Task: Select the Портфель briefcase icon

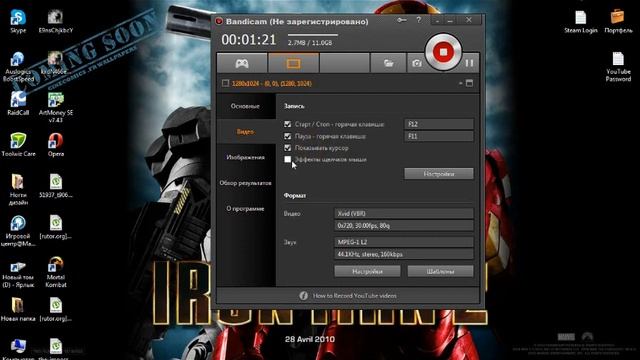Action: 618,22
